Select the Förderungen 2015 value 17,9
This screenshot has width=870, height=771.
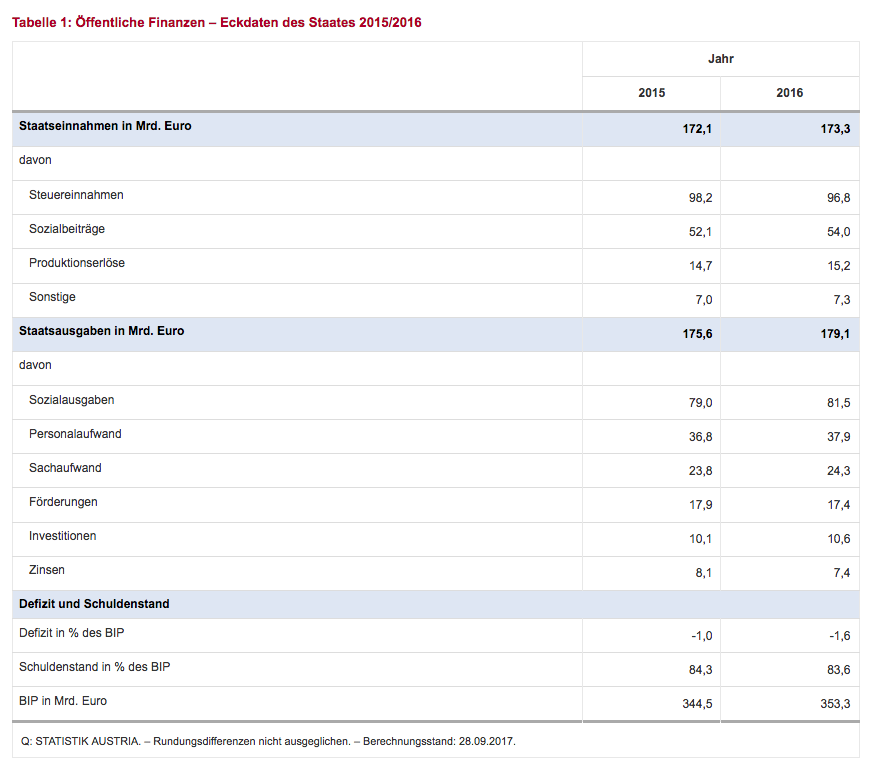coord(700,505)
